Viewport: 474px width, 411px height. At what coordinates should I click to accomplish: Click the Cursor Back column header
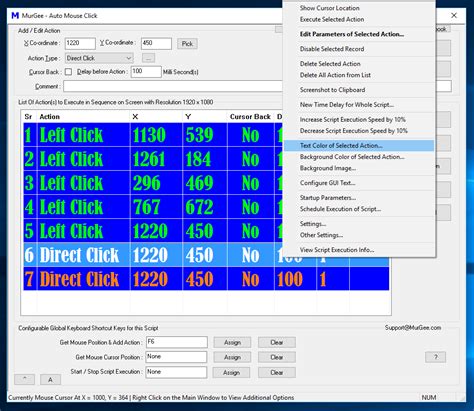pyautogui.click(x=250, y=117)
